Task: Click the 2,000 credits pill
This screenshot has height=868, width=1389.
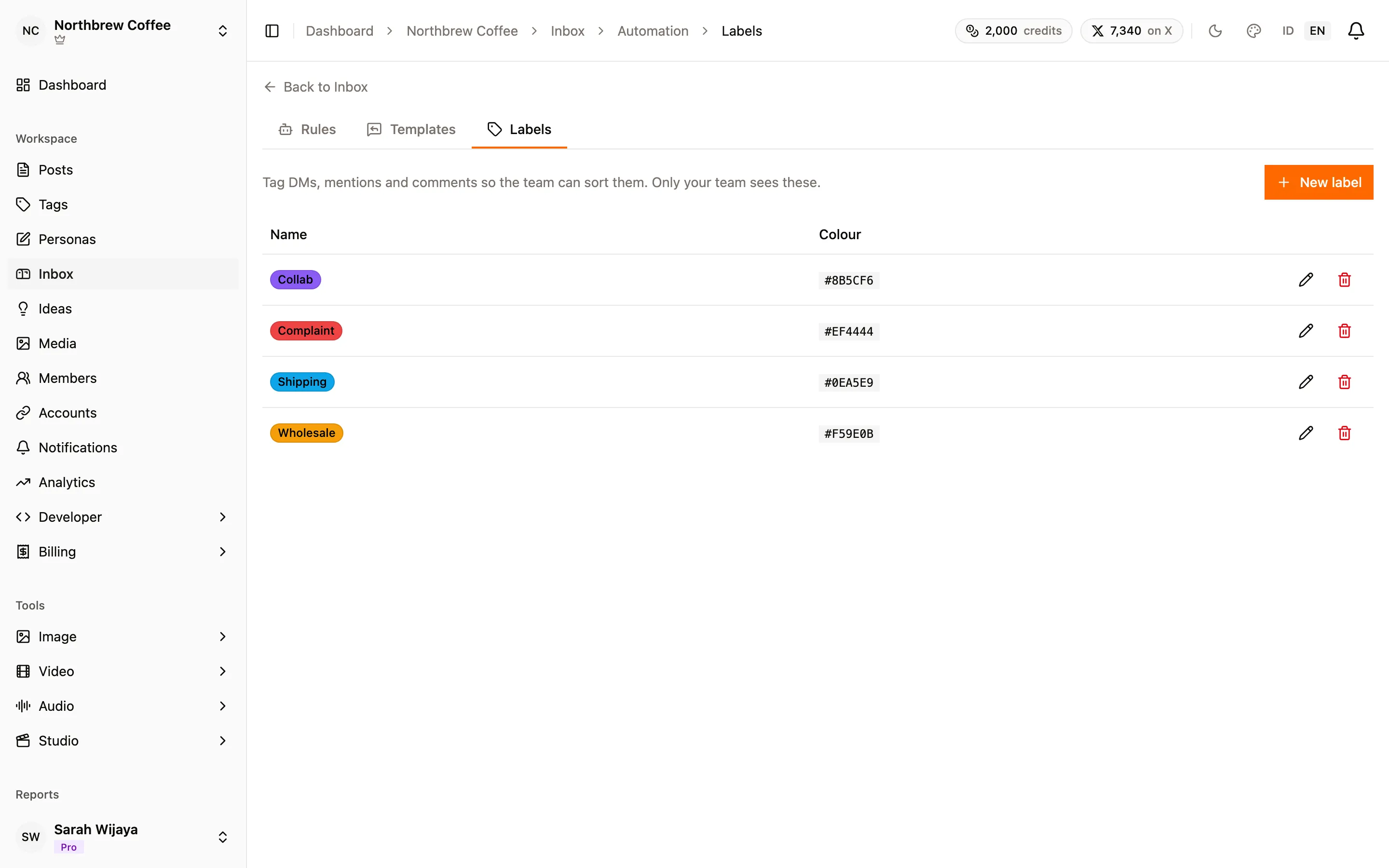Action: 1013,31
